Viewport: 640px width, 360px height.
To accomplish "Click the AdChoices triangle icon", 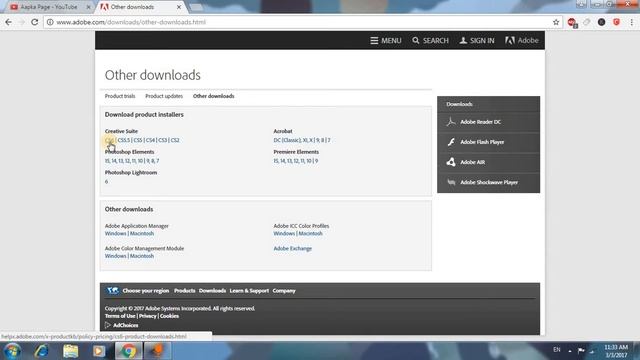I will click(108, 325).
